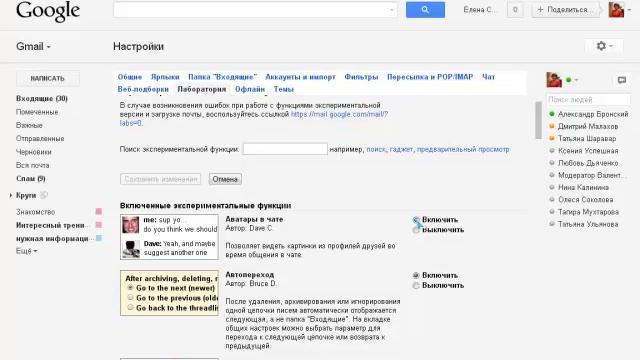Click the НАПИСАТЬ compose button

coord(48,78)
